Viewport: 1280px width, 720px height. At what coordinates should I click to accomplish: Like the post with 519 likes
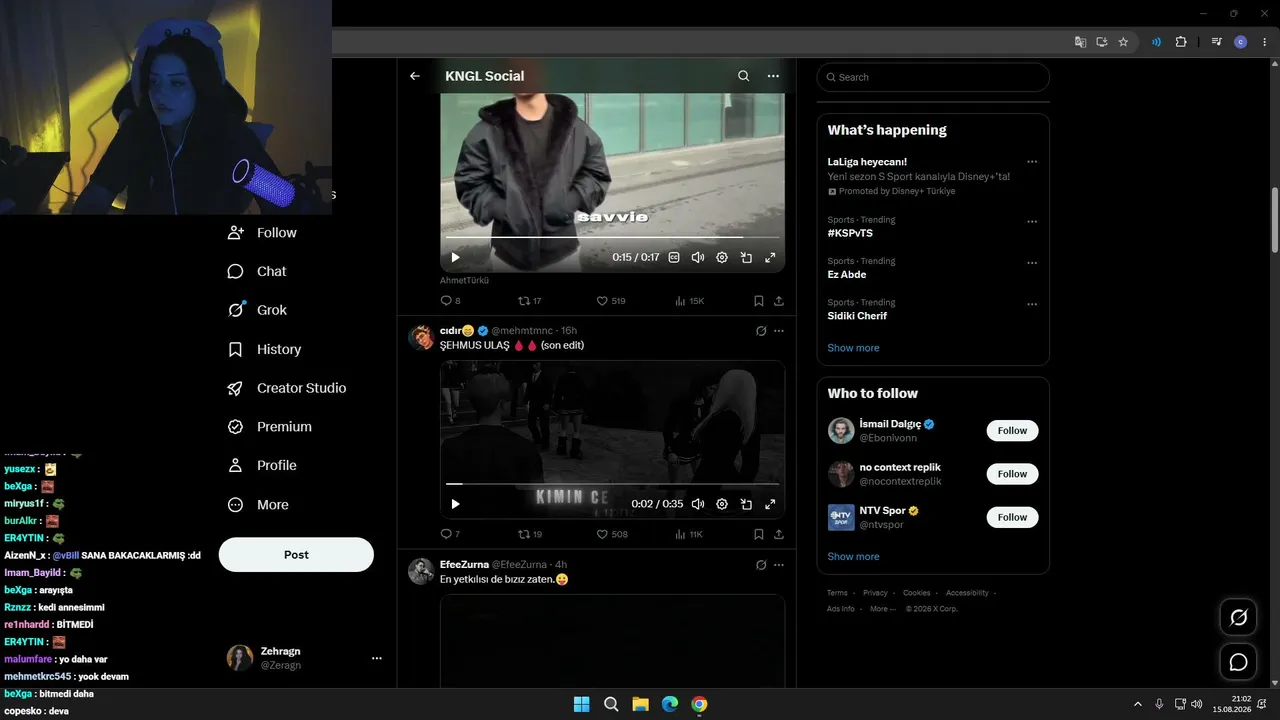click(611, 301)
